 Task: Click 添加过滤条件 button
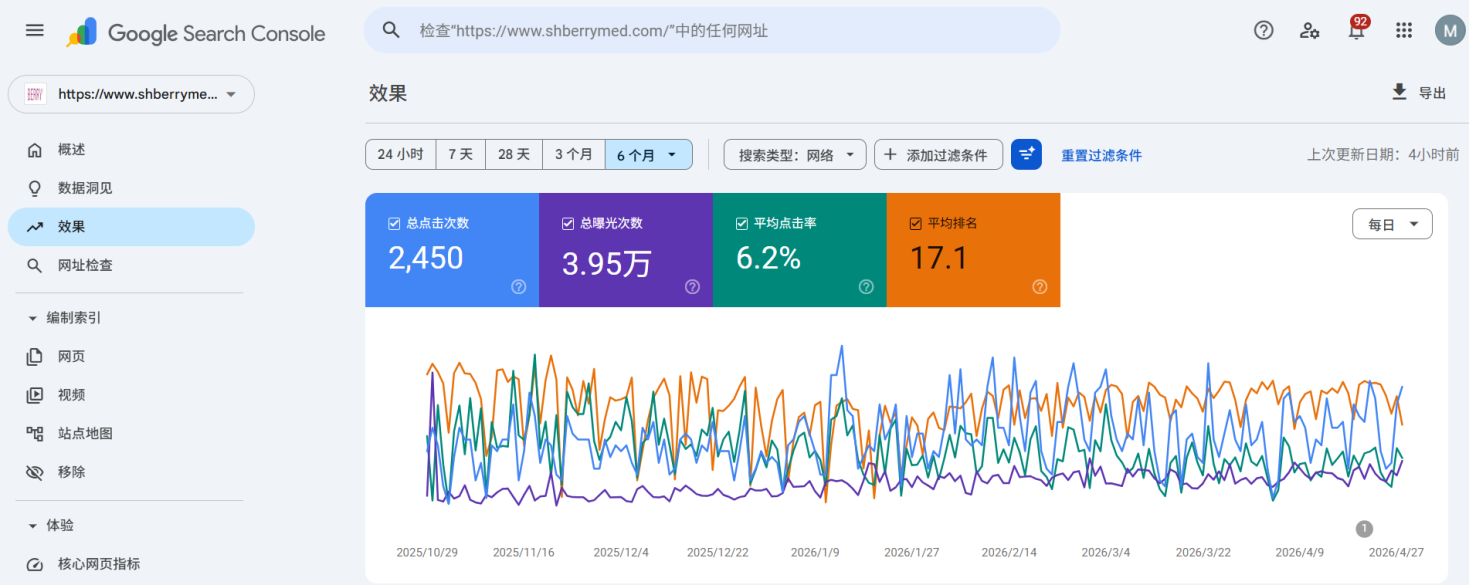938,155
